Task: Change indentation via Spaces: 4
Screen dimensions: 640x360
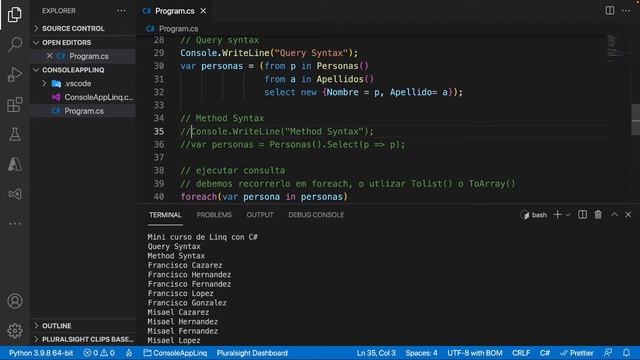Action: [421, 353]
